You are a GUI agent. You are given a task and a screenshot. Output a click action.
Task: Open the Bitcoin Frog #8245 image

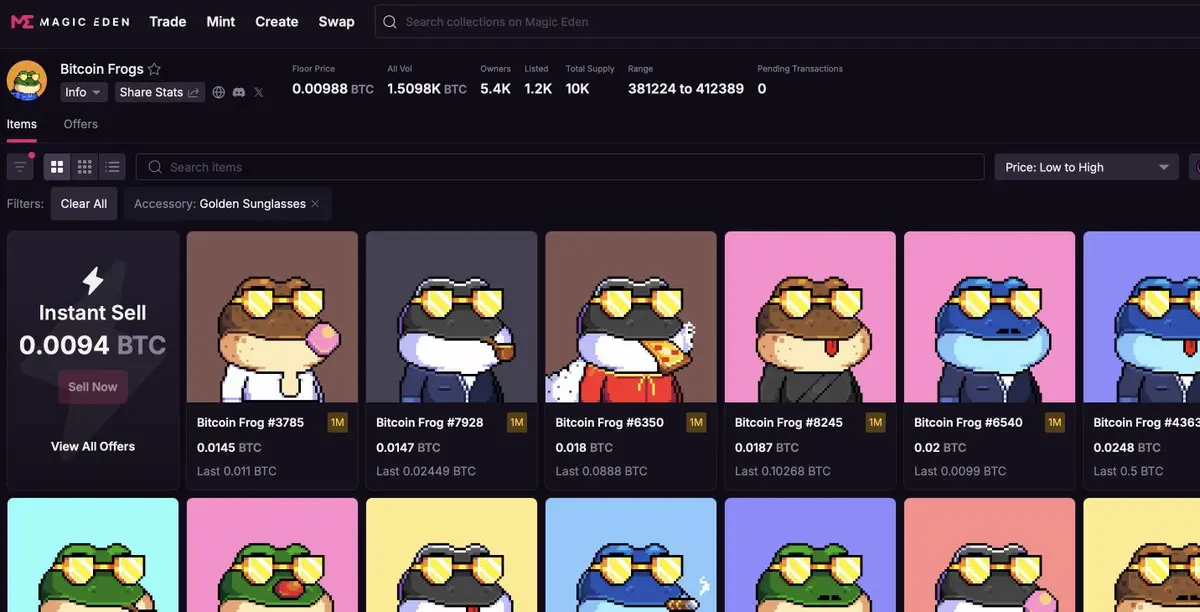click(x=810, y=317)
